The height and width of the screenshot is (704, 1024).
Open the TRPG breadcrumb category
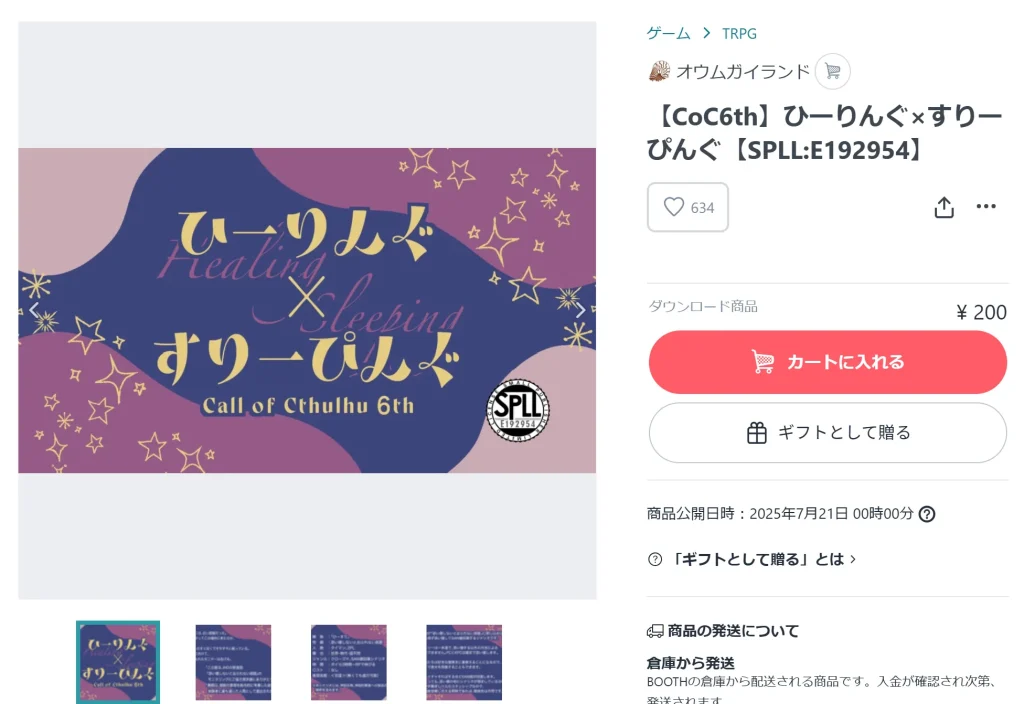click(739, 33)
